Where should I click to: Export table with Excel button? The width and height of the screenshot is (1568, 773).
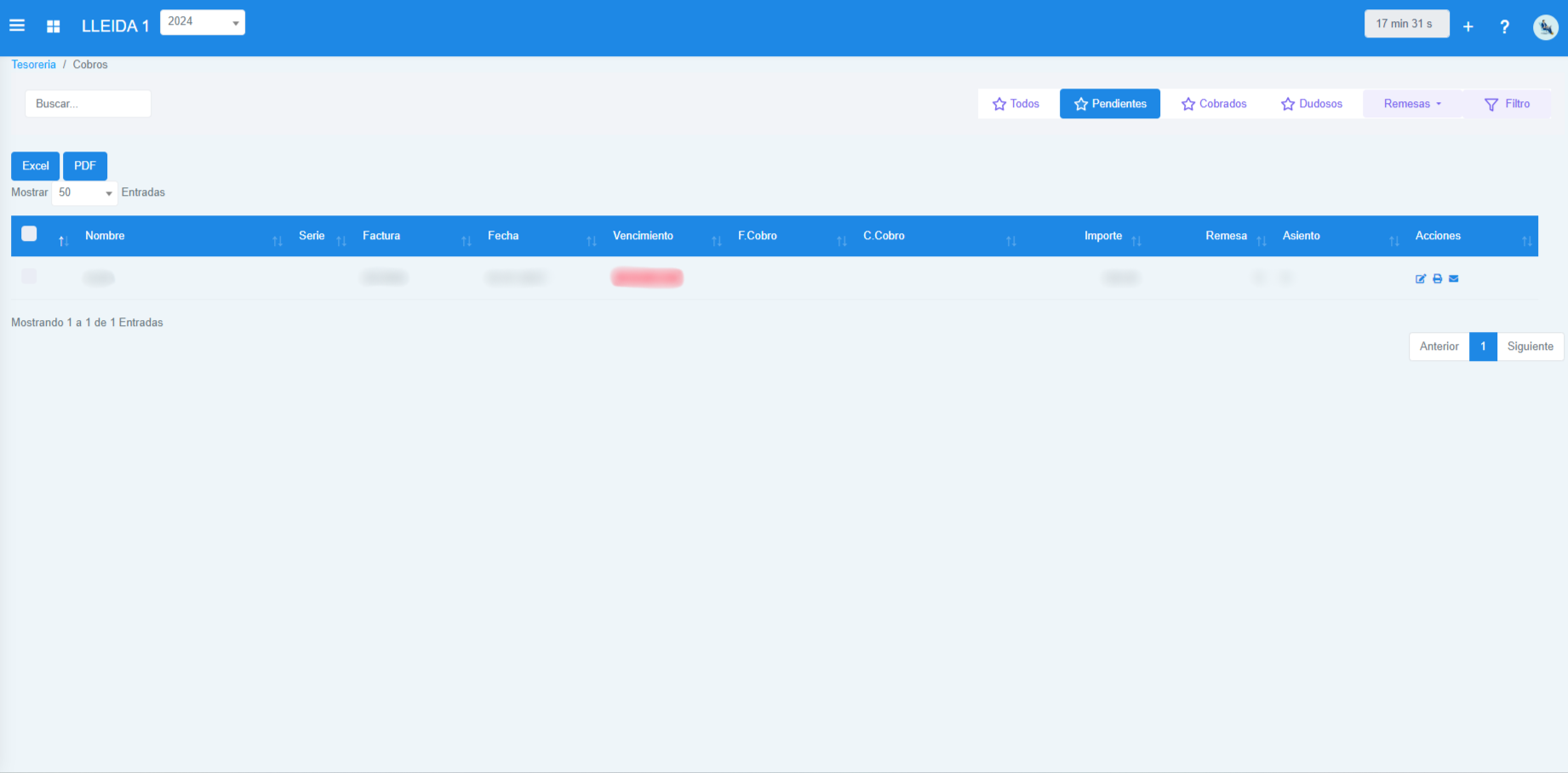click(35, 166)
